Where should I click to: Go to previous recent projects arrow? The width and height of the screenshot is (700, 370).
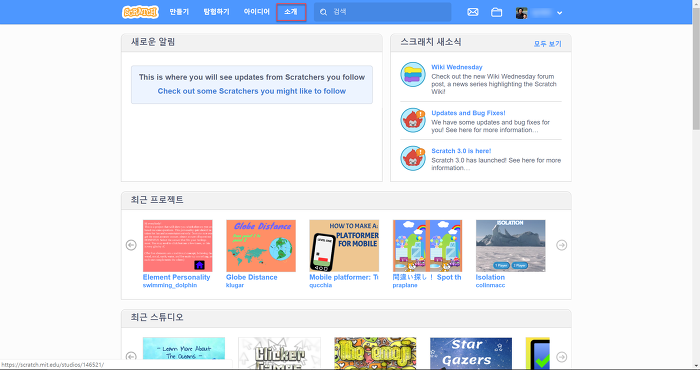click(x=131, y=245)
